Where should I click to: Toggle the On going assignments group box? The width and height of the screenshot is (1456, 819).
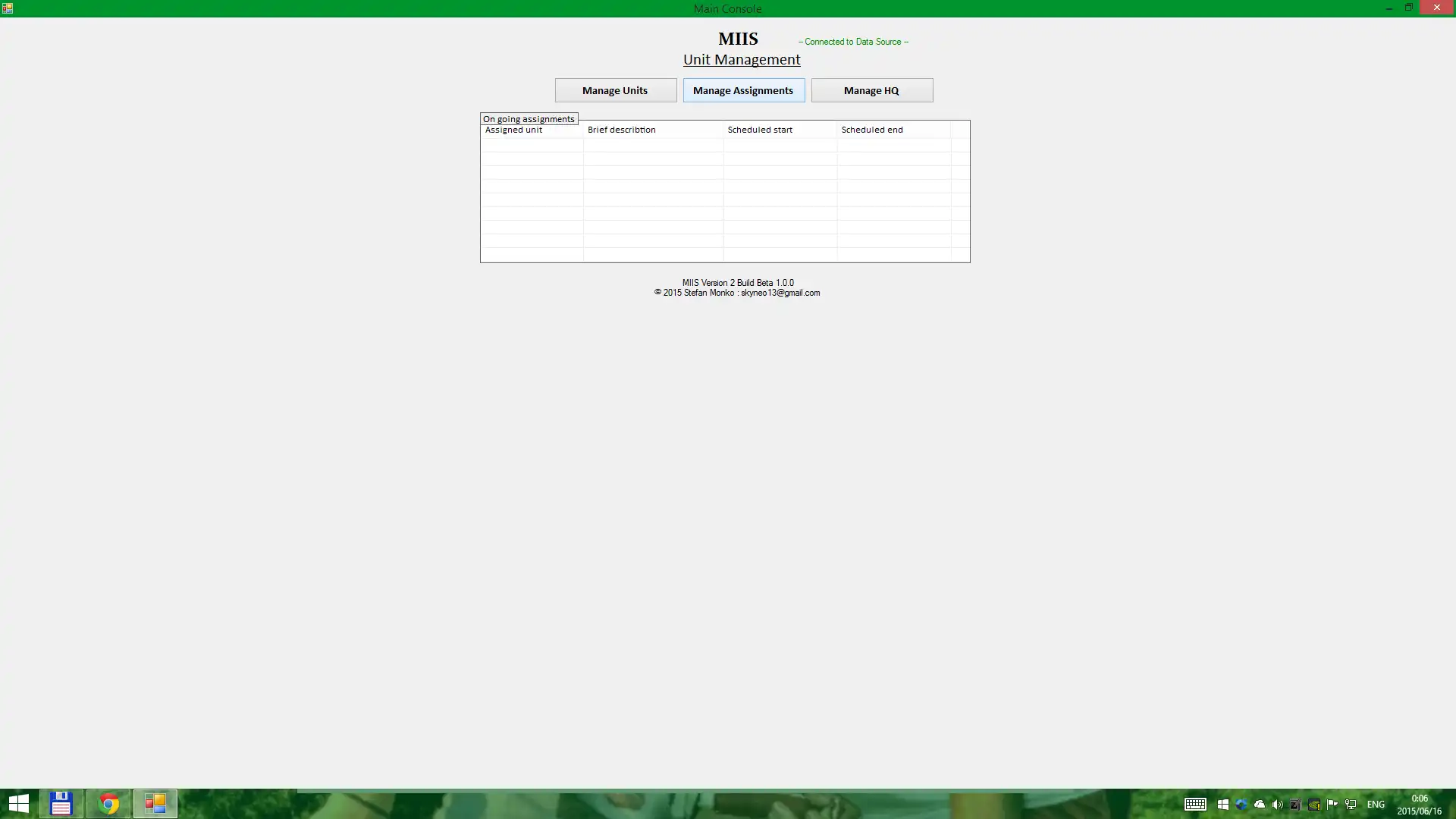(x=528, y=118)
